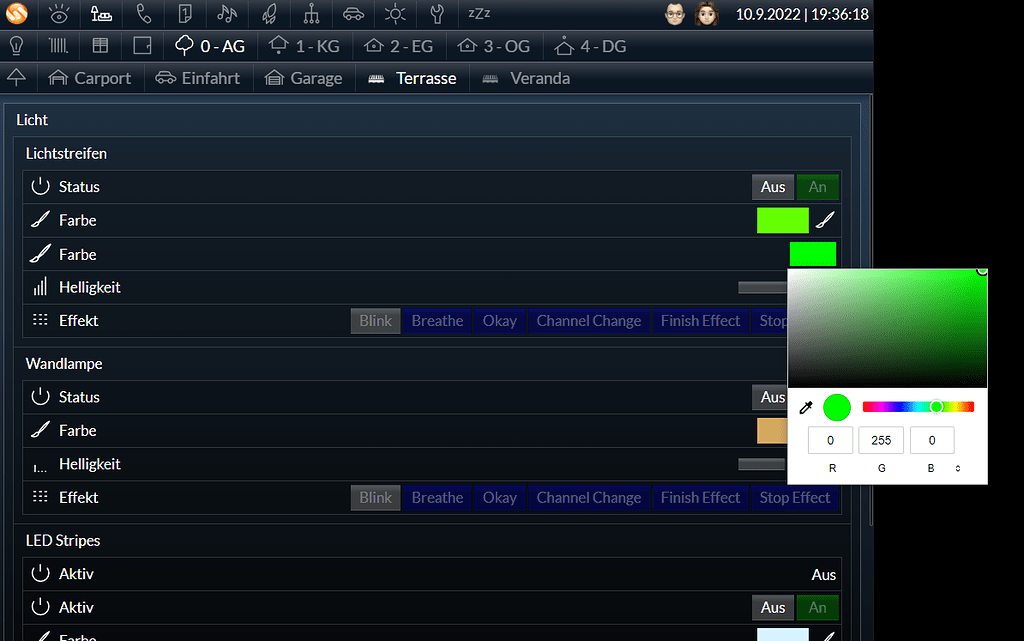The height and width of the screenshot is (641, 1024).
Task: Click the yellow-green Lichtstreifen Farbe swatch
Action: [782, 220]
